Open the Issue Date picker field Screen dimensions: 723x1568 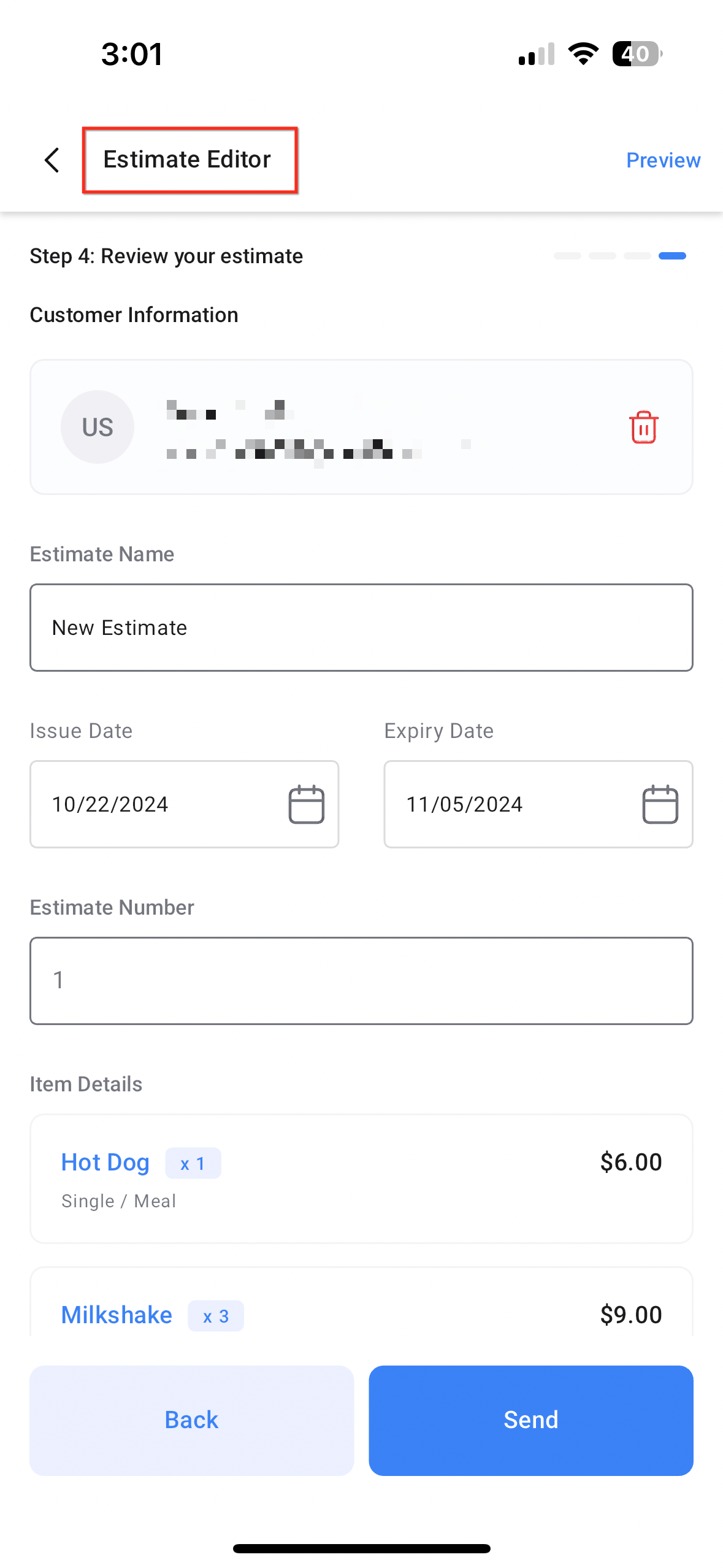tap(185, 804)
